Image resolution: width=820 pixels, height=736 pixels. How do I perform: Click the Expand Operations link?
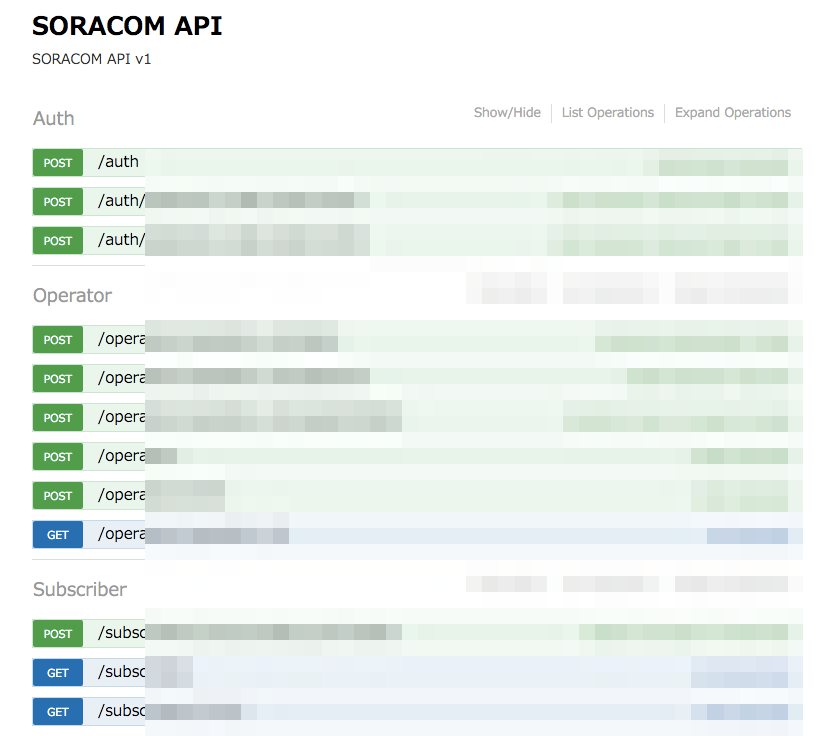click(x=732, y=112)
